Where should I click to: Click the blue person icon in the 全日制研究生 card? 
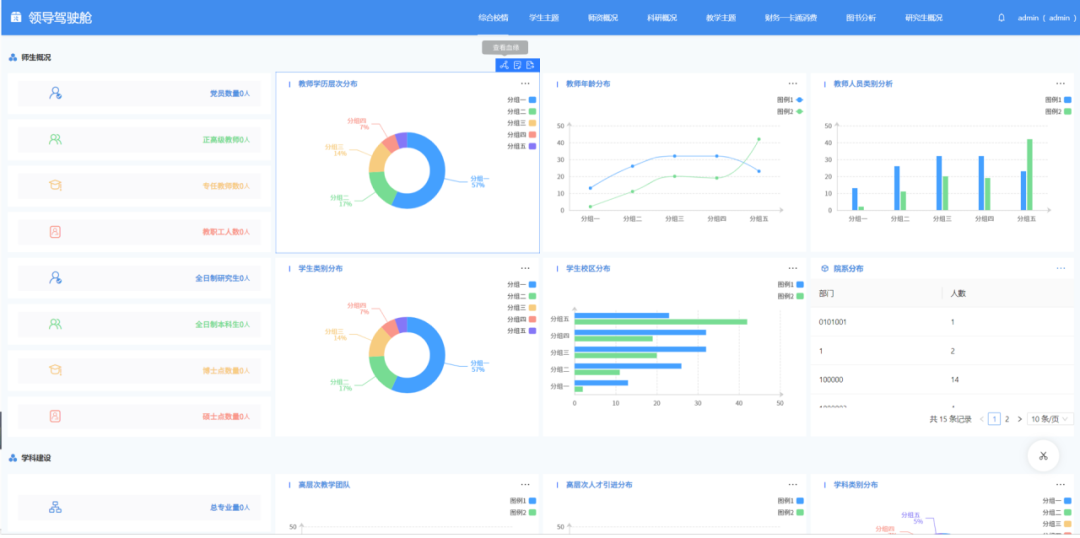tap(56, 278)
